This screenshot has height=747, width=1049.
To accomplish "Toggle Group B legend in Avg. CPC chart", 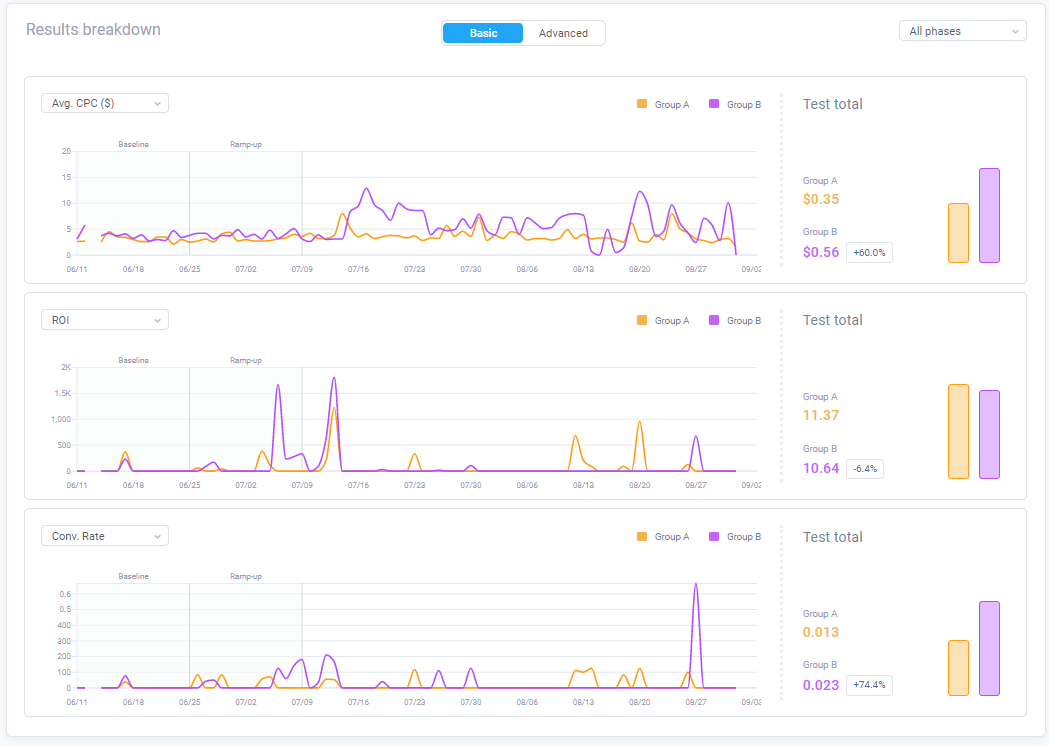I will tap(735, 104).
